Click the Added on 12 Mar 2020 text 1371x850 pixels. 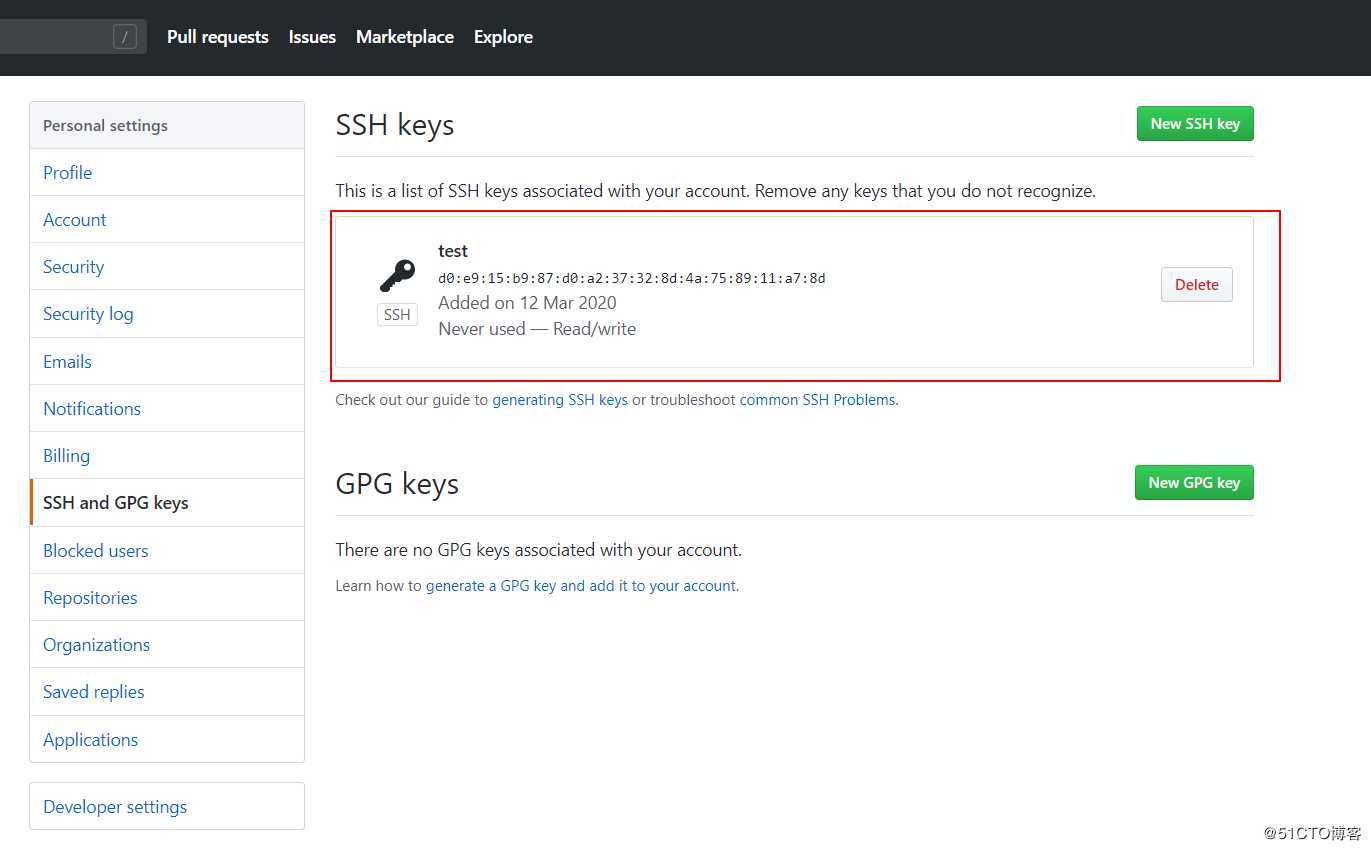click(x=527, y=302)
